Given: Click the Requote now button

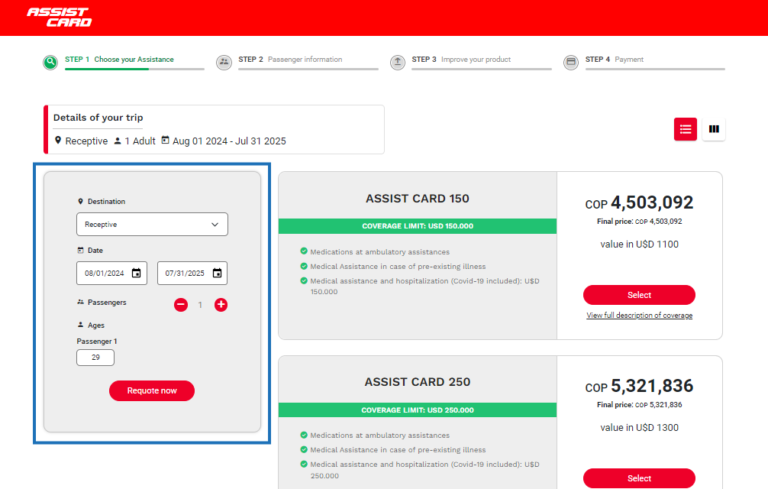Looking at the screenshot, I should pos(152,391).
